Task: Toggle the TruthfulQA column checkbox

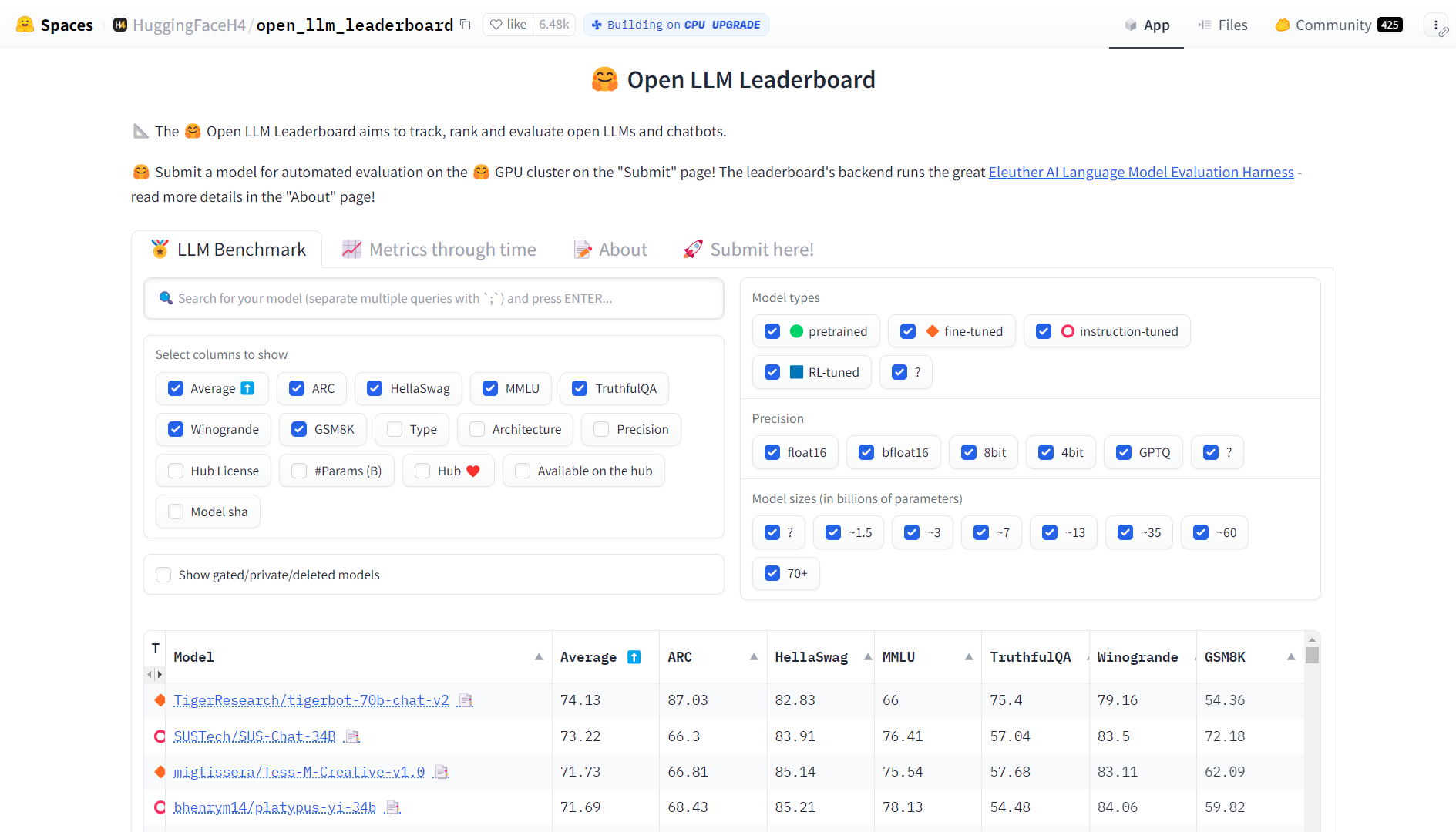Action: pos(580,388)
